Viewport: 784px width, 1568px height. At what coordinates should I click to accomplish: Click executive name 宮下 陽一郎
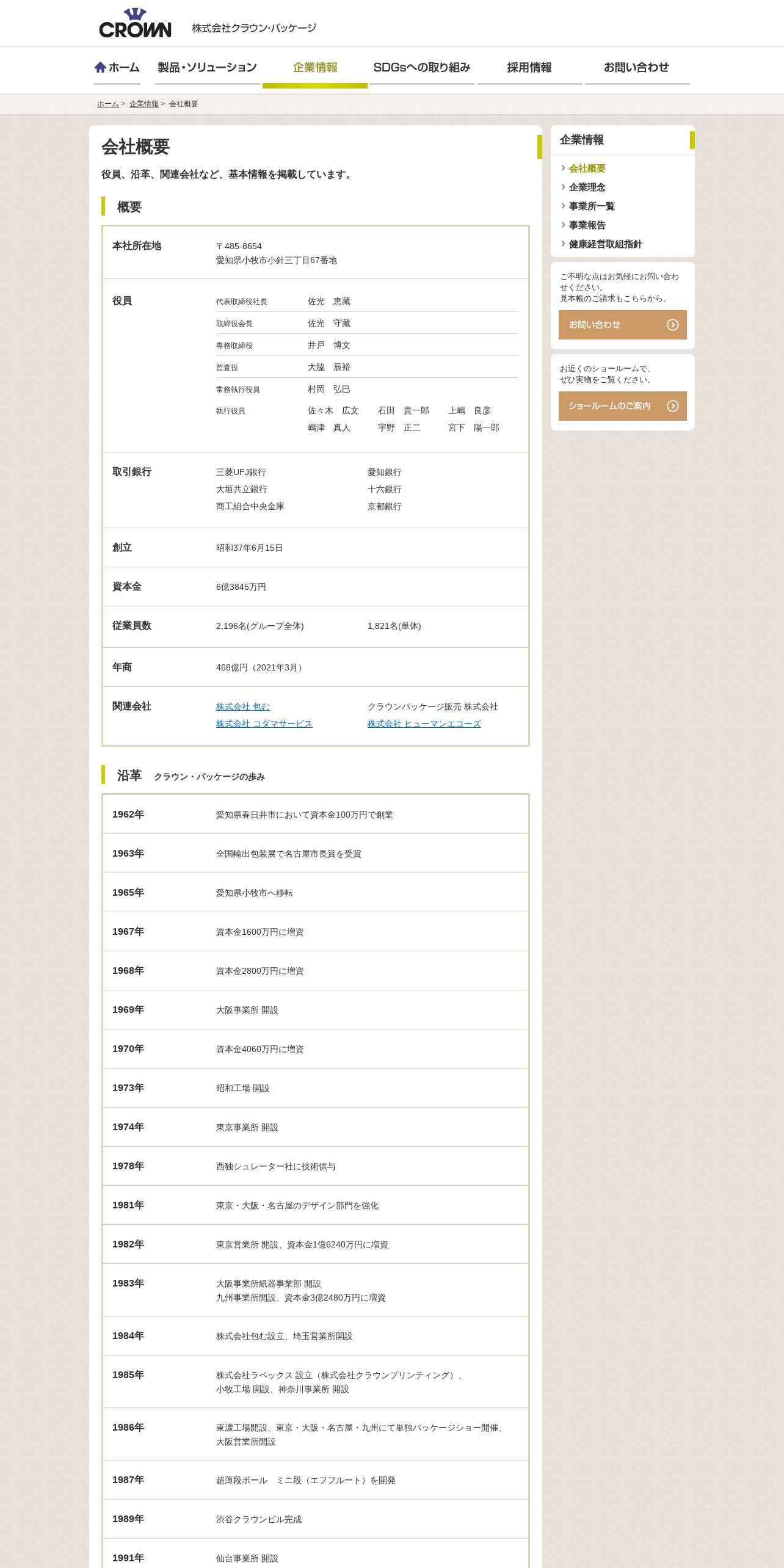click(x=474, y=427)
